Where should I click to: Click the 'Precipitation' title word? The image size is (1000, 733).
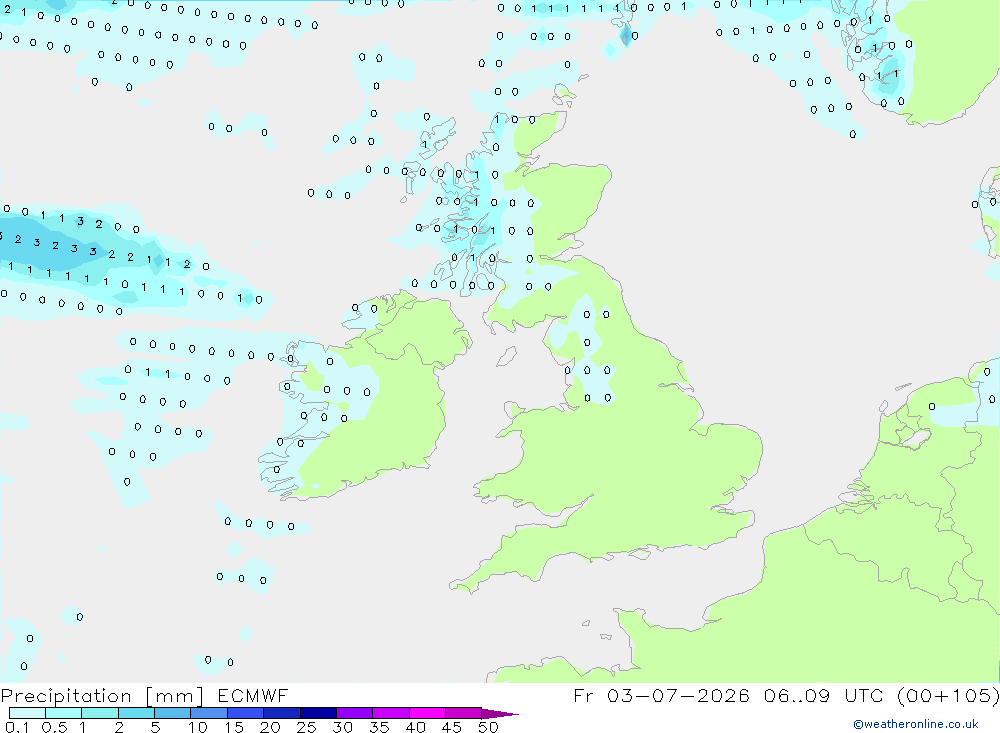(66, 696)
